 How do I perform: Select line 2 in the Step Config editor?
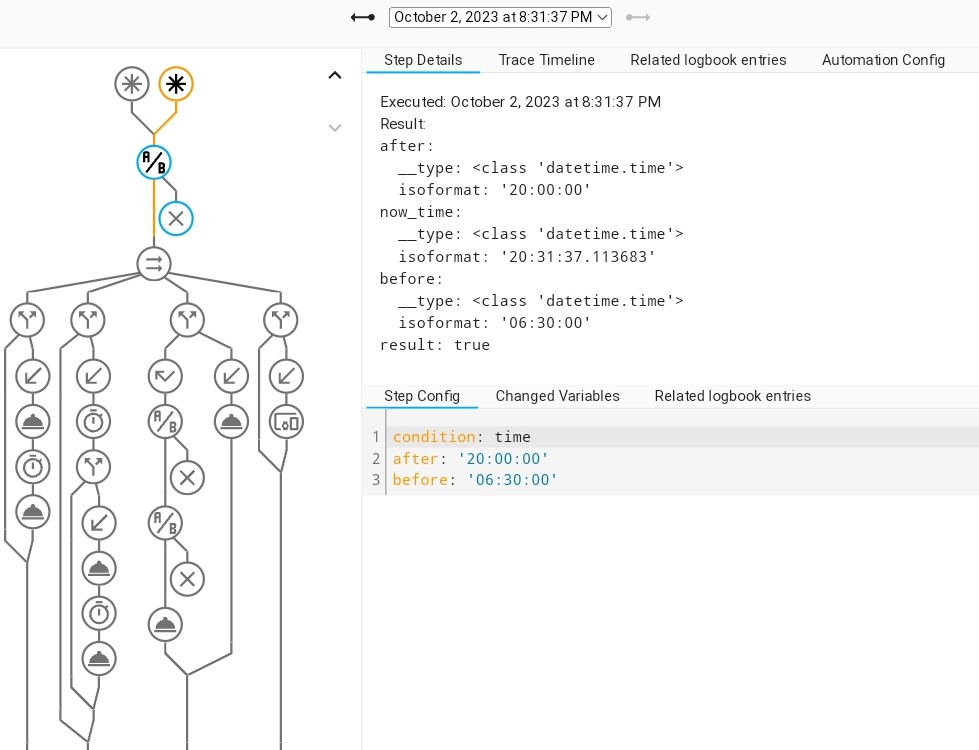point(470,459)
